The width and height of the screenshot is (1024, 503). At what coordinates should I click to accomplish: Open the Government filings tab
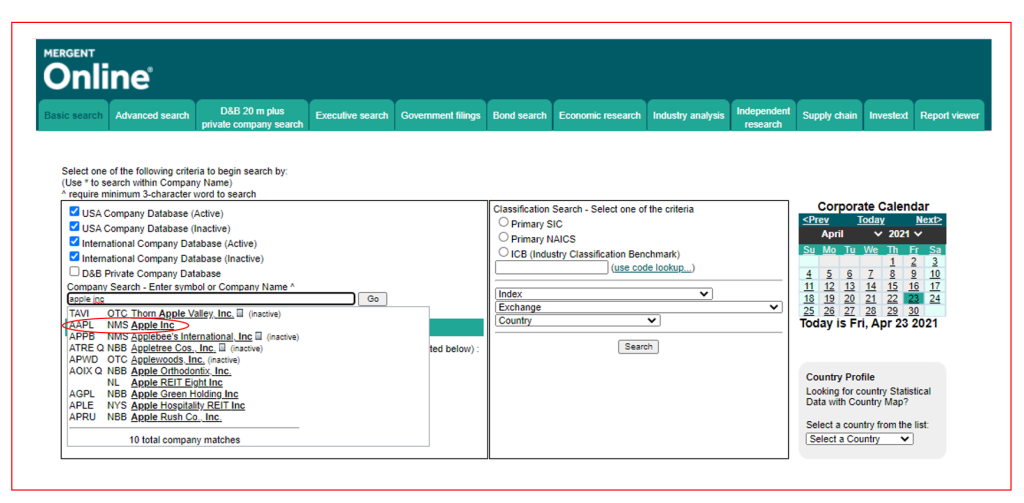pyautogui.click(x=441, y=116)
